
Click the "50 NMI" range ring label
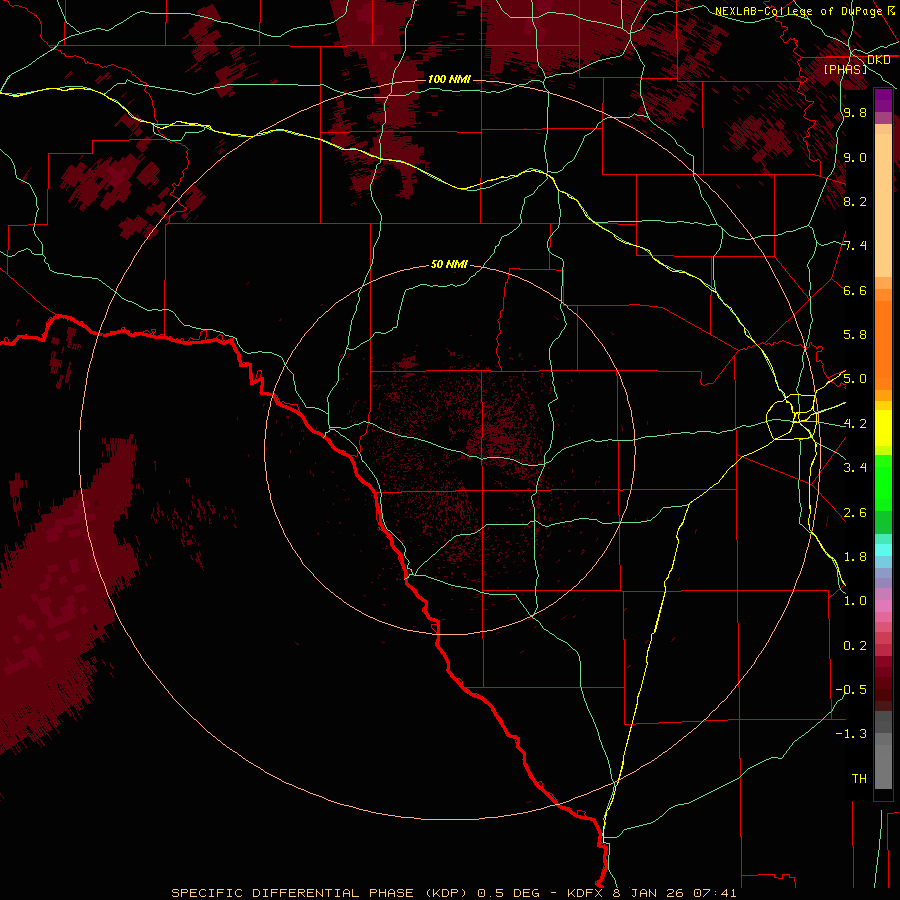[x=449, y=264]
